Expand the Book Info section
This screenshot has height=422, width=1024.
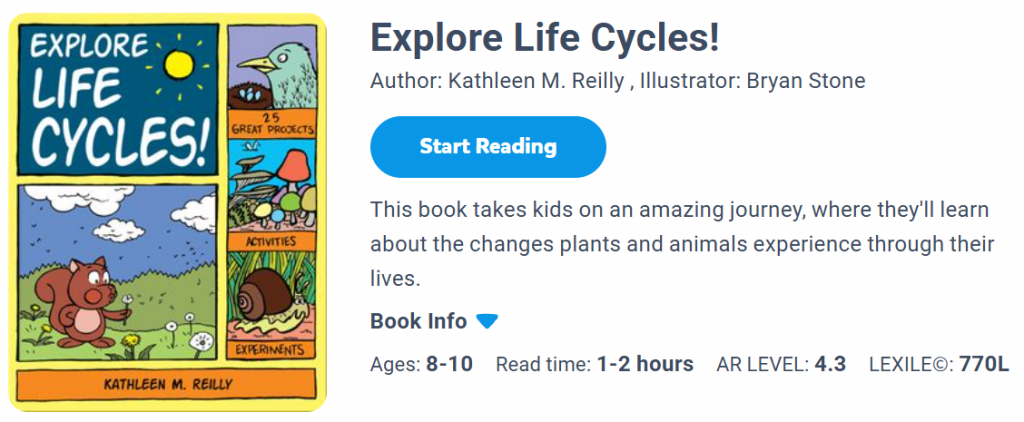pyautogui.click(x=418, y=321)
